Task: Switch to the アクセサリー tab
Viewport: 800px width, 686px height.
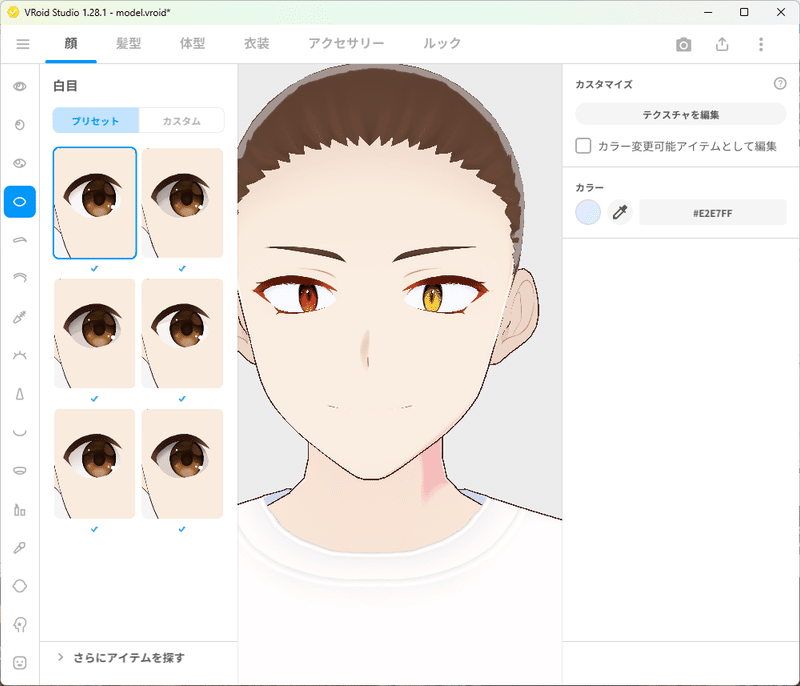Action: (346, 44)
